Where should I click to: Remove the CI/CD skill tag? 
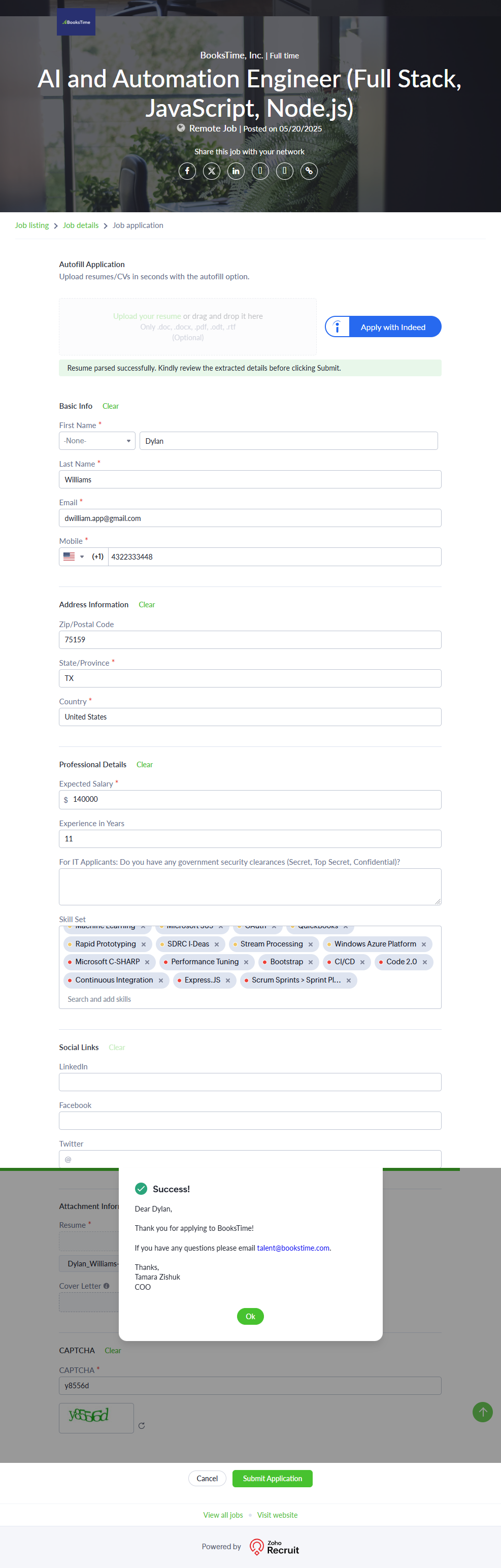coord(362,962)
